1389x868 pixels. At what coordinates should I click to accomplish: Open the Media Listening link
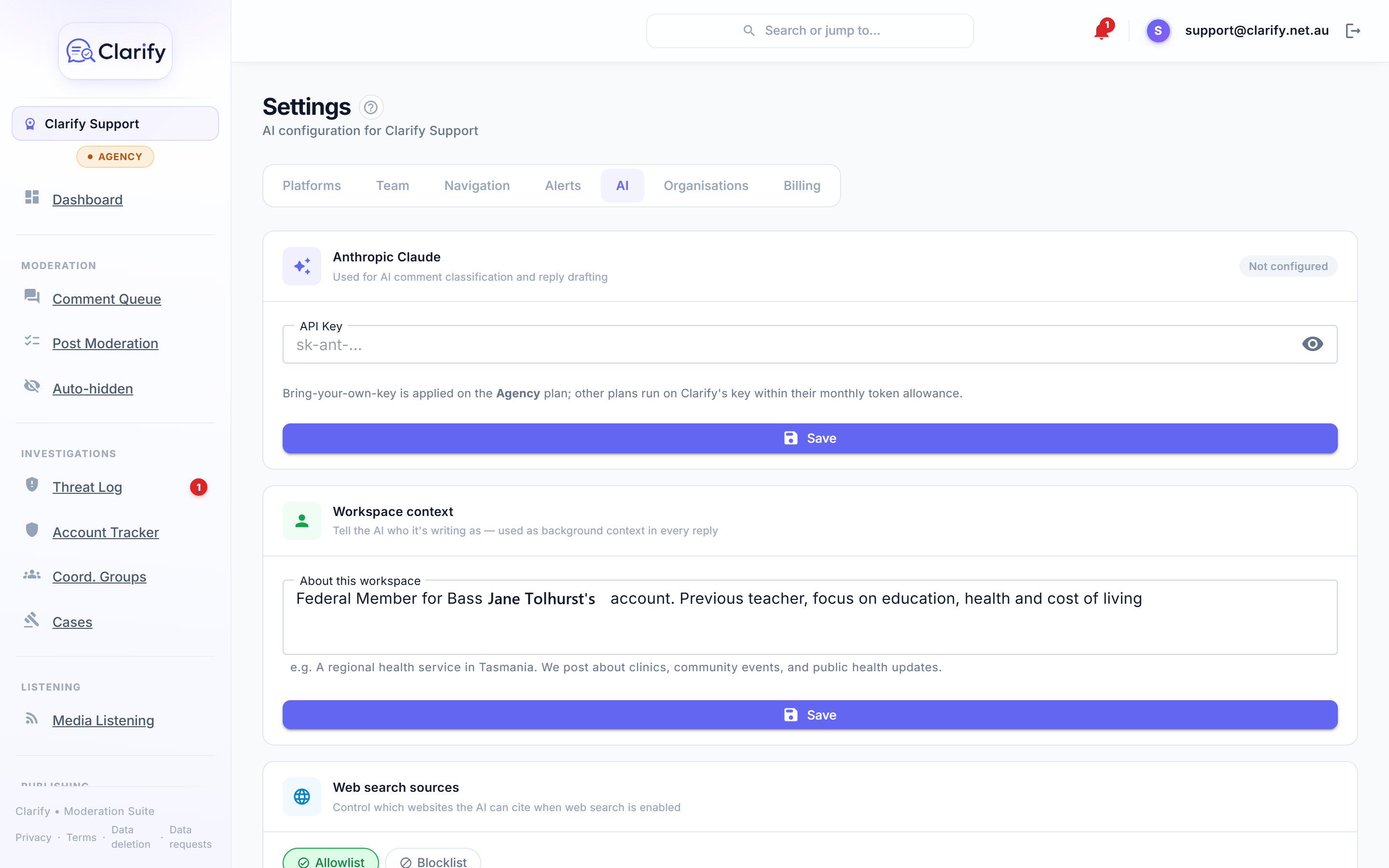103,720
